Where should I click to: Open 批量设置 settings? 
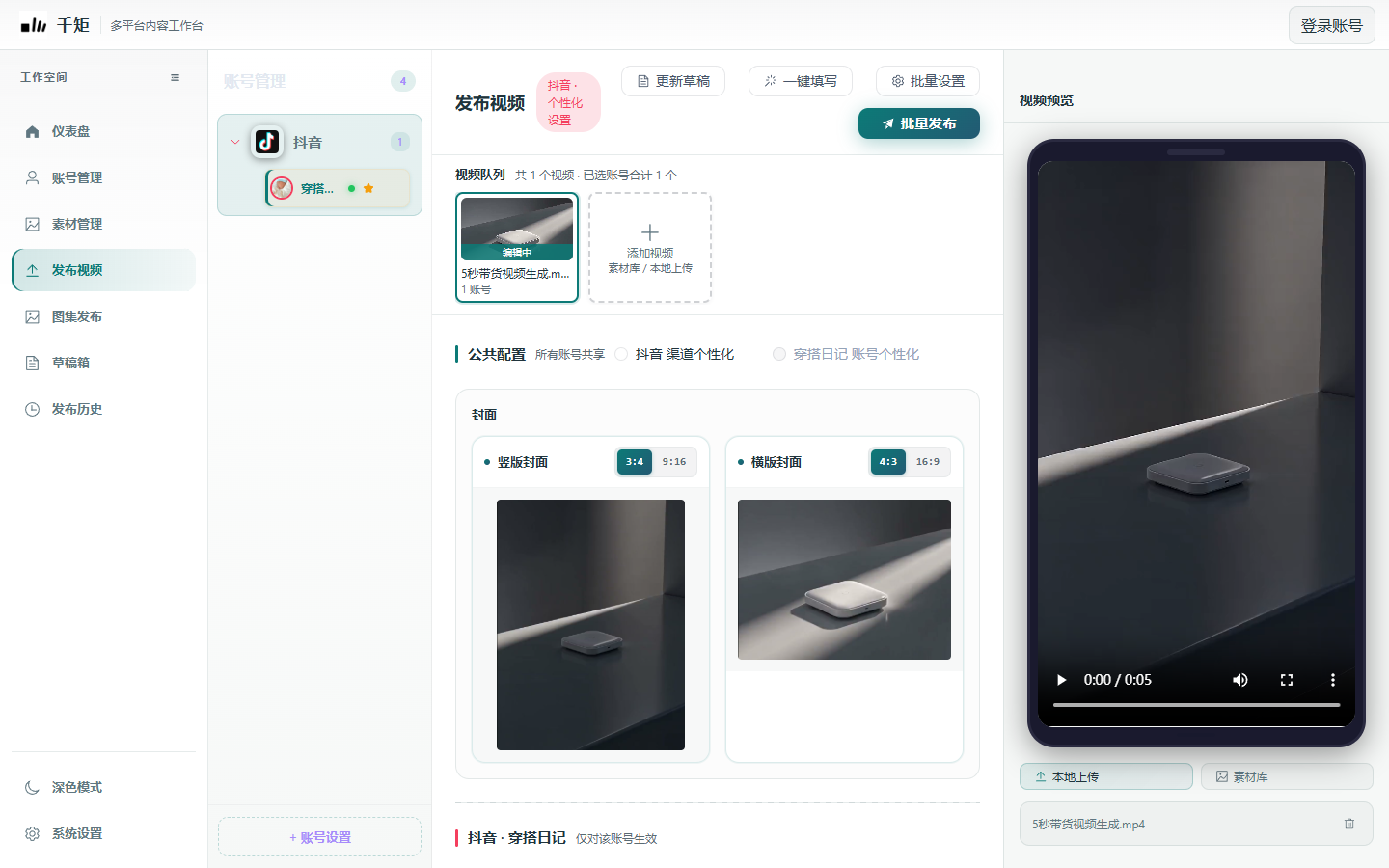tap(928, 81)
